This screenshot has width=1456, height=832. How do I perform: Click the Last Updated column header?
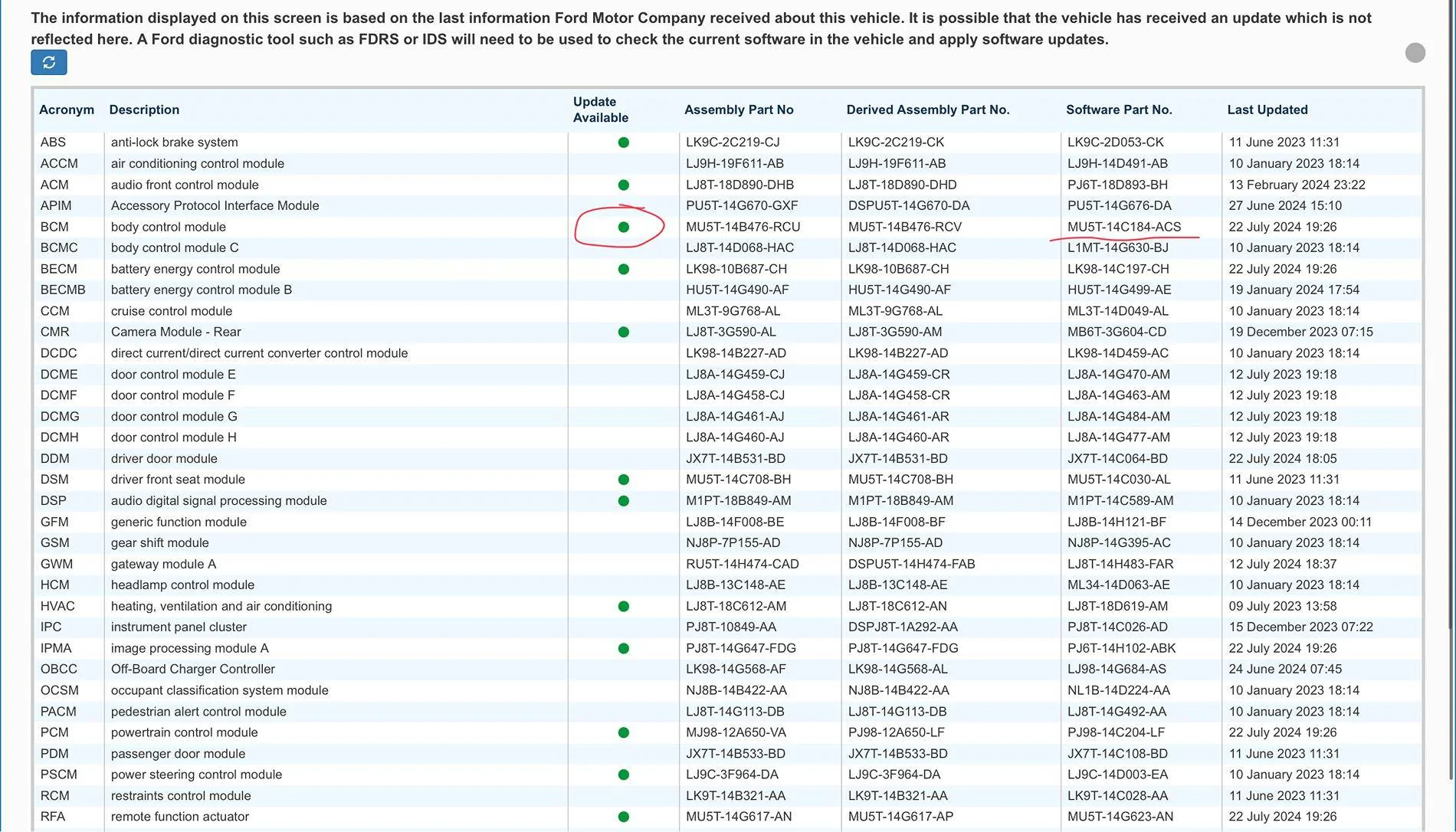point(1267,110)
